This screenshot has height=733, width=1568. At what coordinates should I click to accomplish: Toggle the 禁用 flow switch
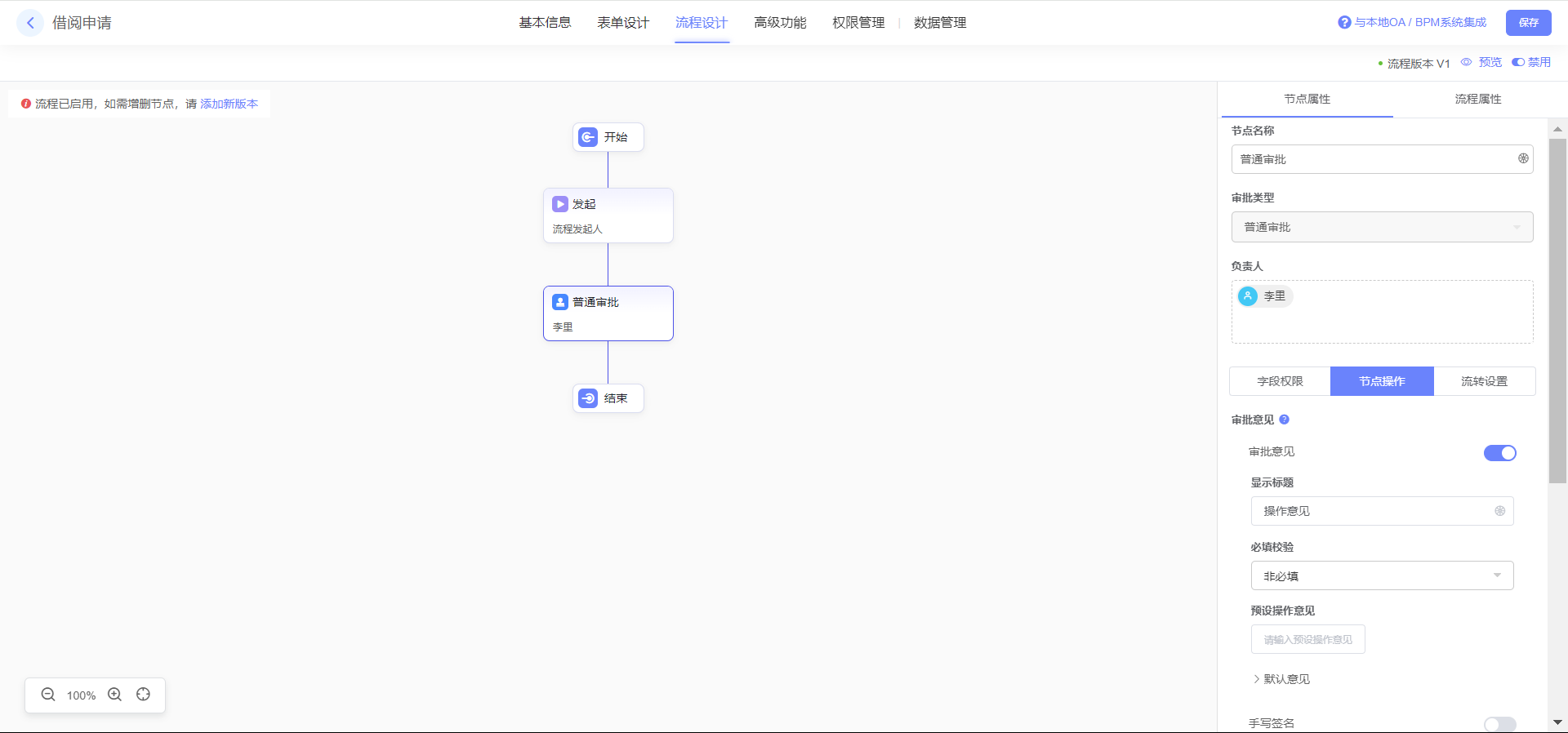tap(1518, 62)
